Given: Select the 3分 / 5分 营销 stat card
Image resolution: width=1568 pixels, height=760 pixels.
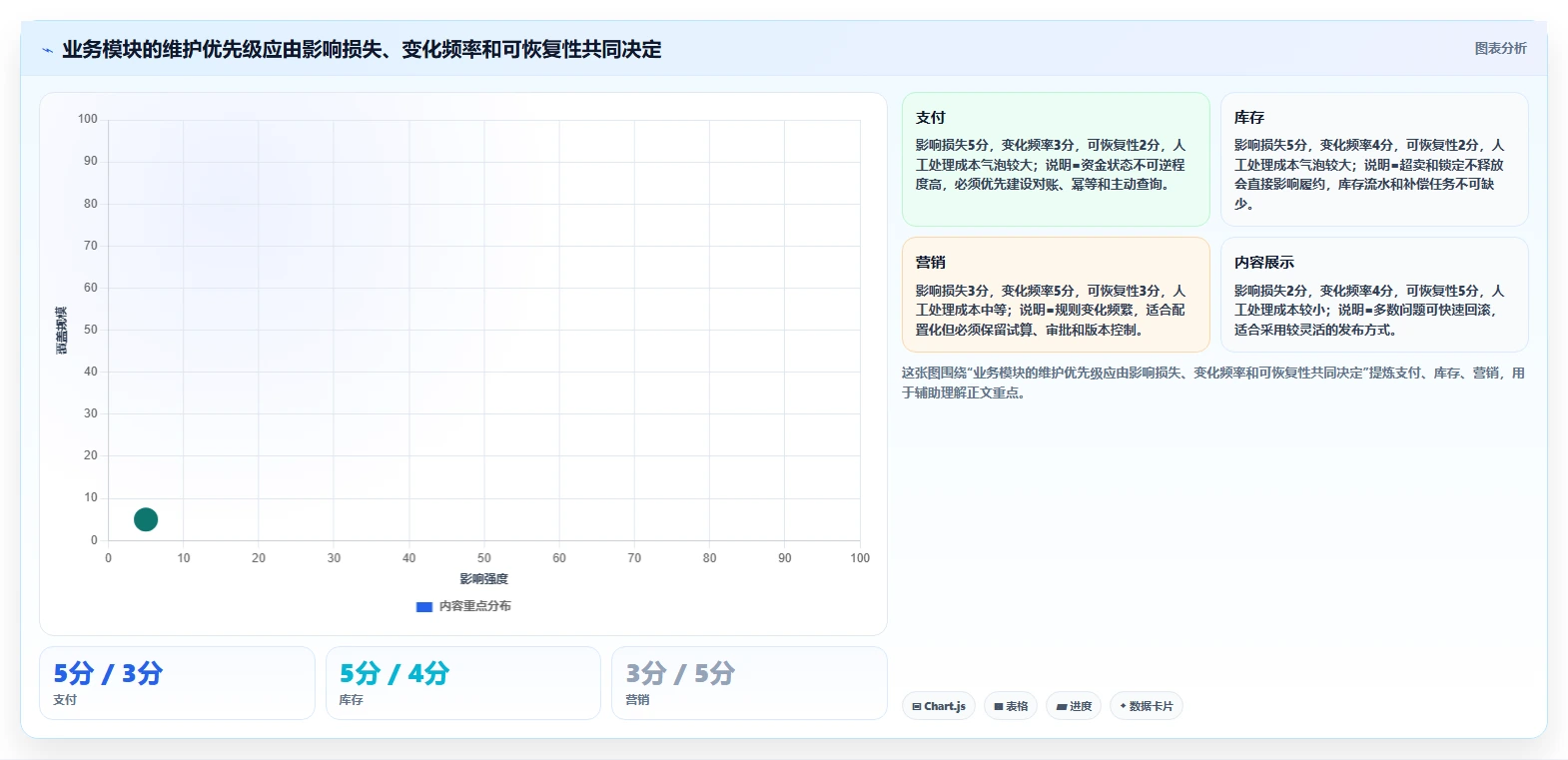Looking at the screenshot, I should (x=749, y=683).
